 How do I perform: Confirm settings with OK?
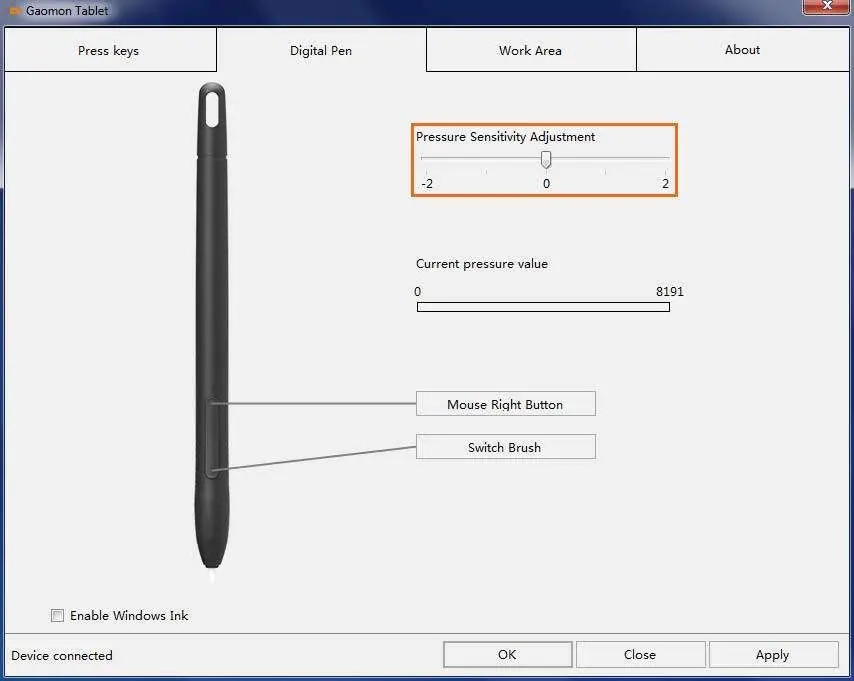tap(507, 654)
